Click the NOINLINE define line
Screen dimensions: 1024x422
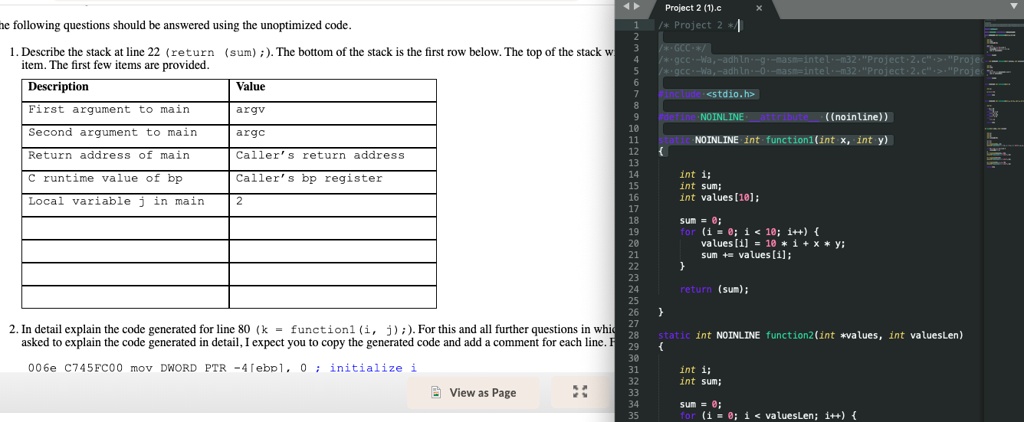pos(774,117)
